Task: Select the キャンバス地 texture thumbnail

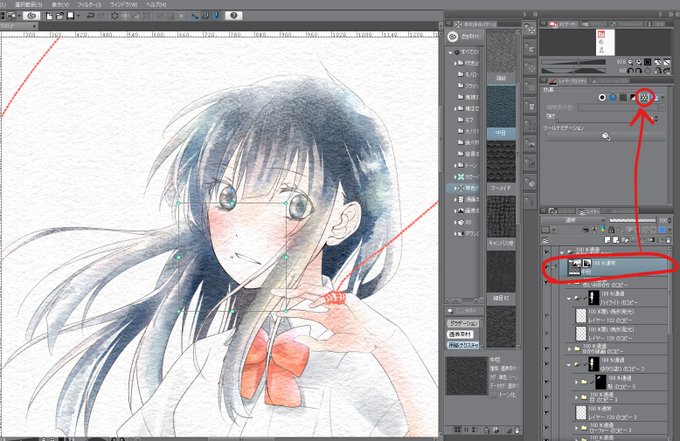Action: [501, 216]
